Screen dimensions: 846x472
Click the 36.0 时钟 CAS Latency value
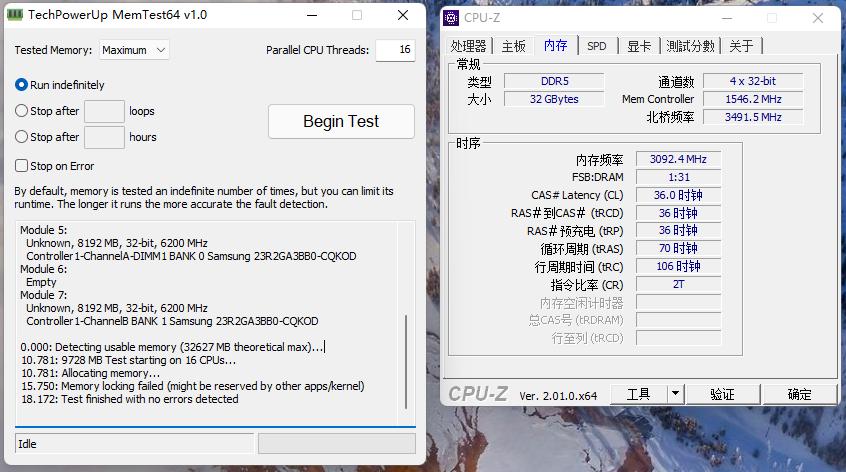coord(678,195)
